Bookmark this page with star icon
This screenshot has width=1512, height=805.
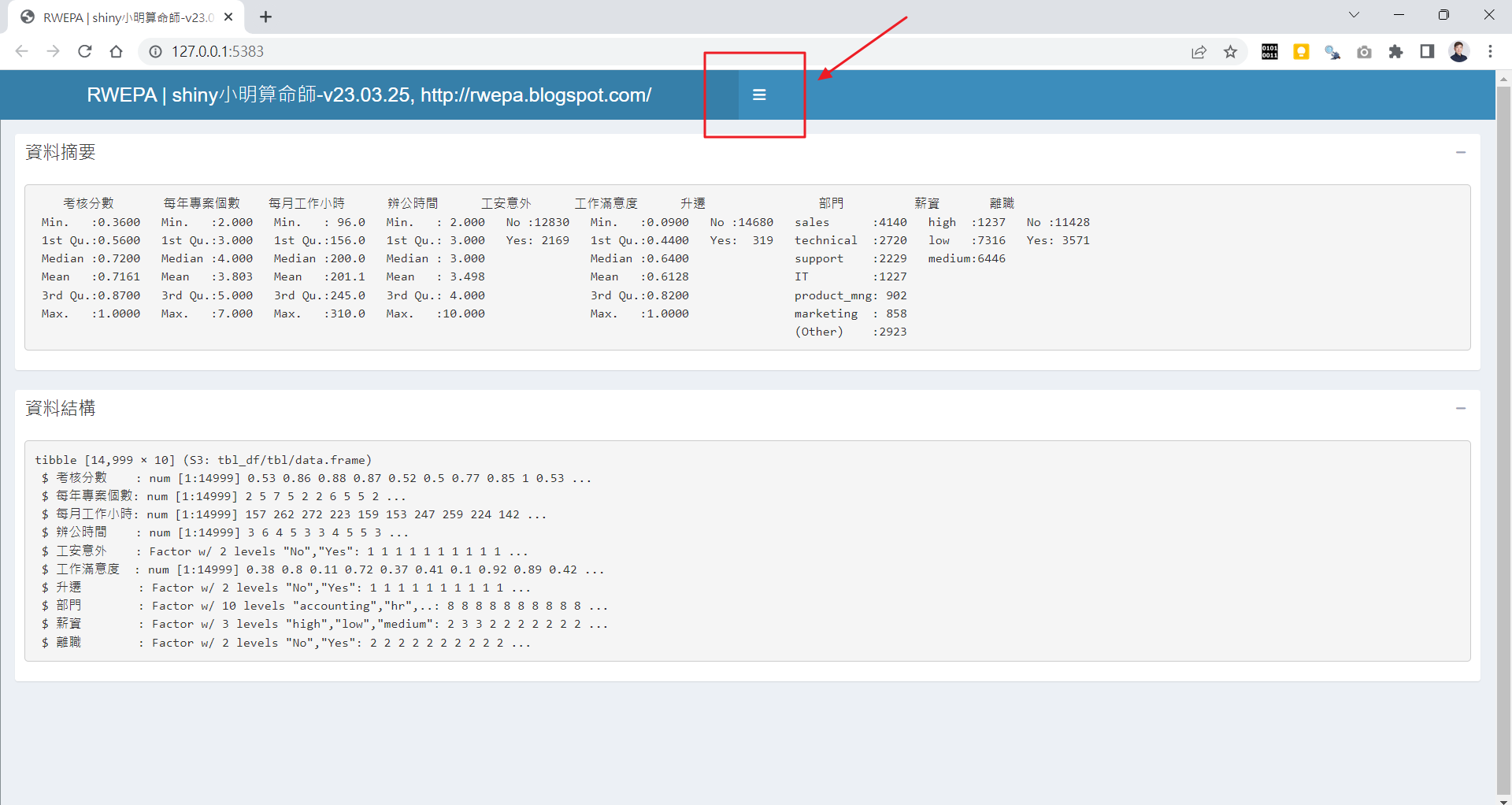pos(1230,52)
